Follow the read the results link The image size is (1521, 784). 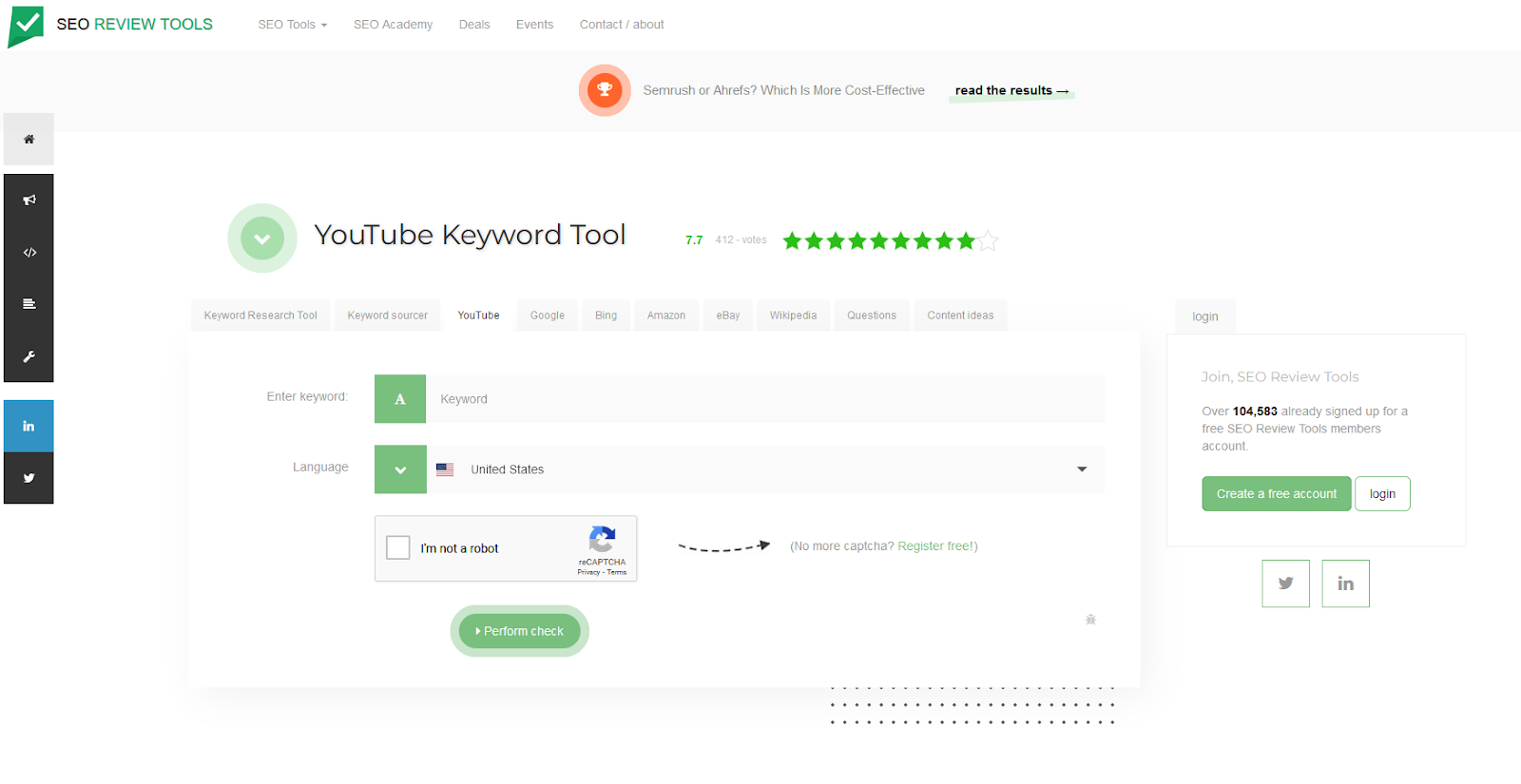pos(1011,91)
